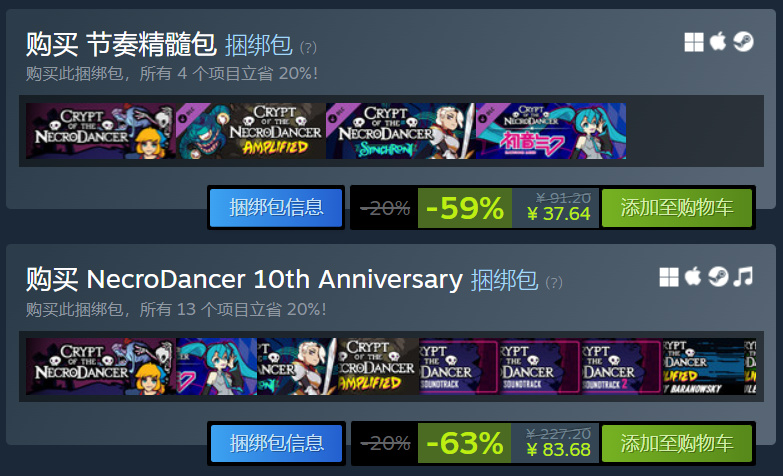This screenshot has height=476, width=783.
Task: Add the ¥37.64 bundle to cart
Action: [x=677, y=208]
